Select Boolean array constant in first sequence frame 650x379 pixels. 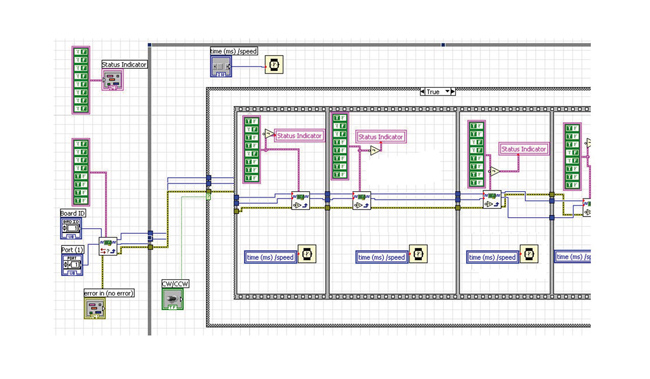(x=251, y=149)
